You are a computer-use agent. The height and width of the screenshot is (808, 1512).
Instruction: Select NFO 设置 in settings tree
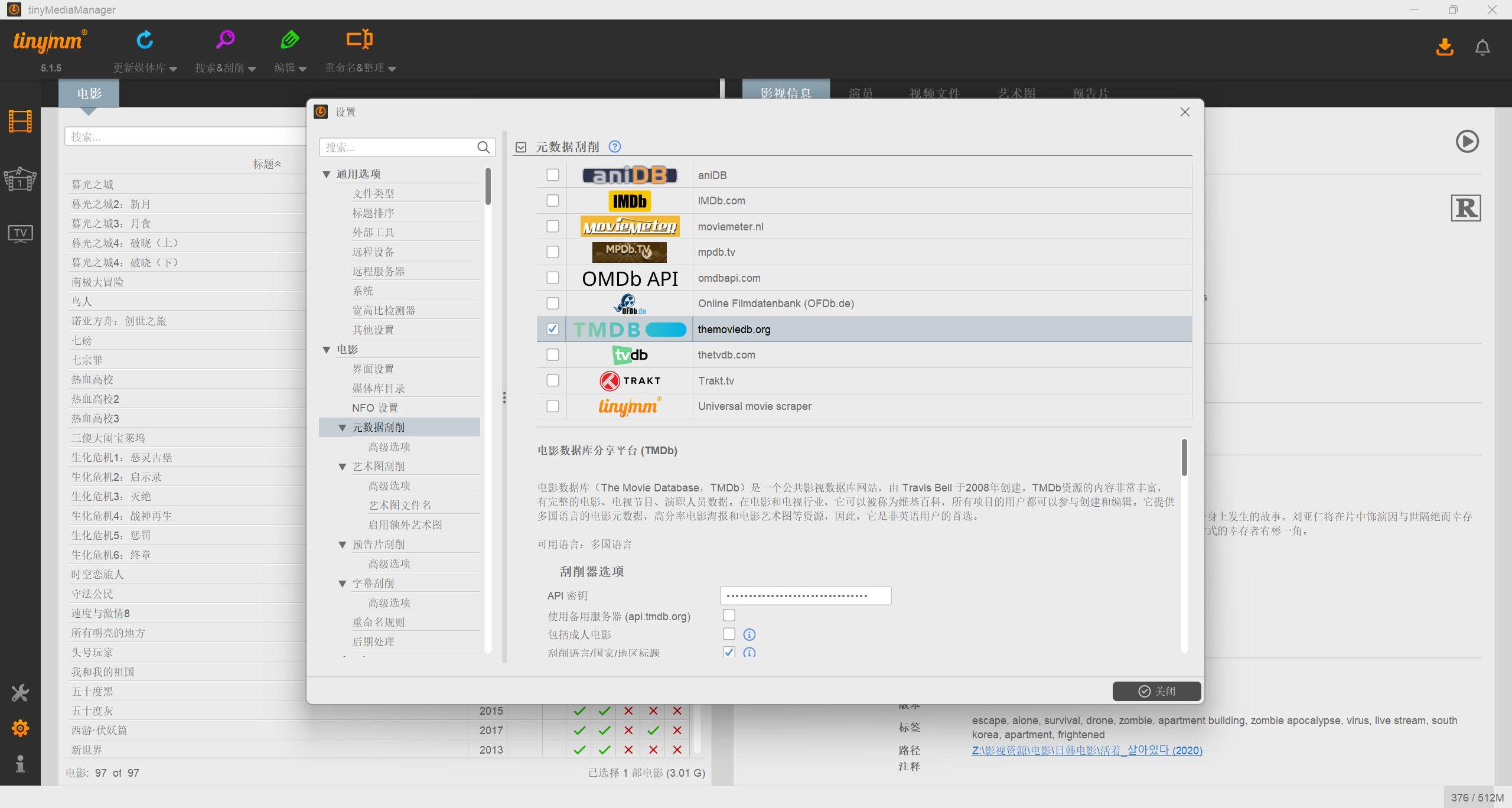pyautogui.click(x=376, y=408)
